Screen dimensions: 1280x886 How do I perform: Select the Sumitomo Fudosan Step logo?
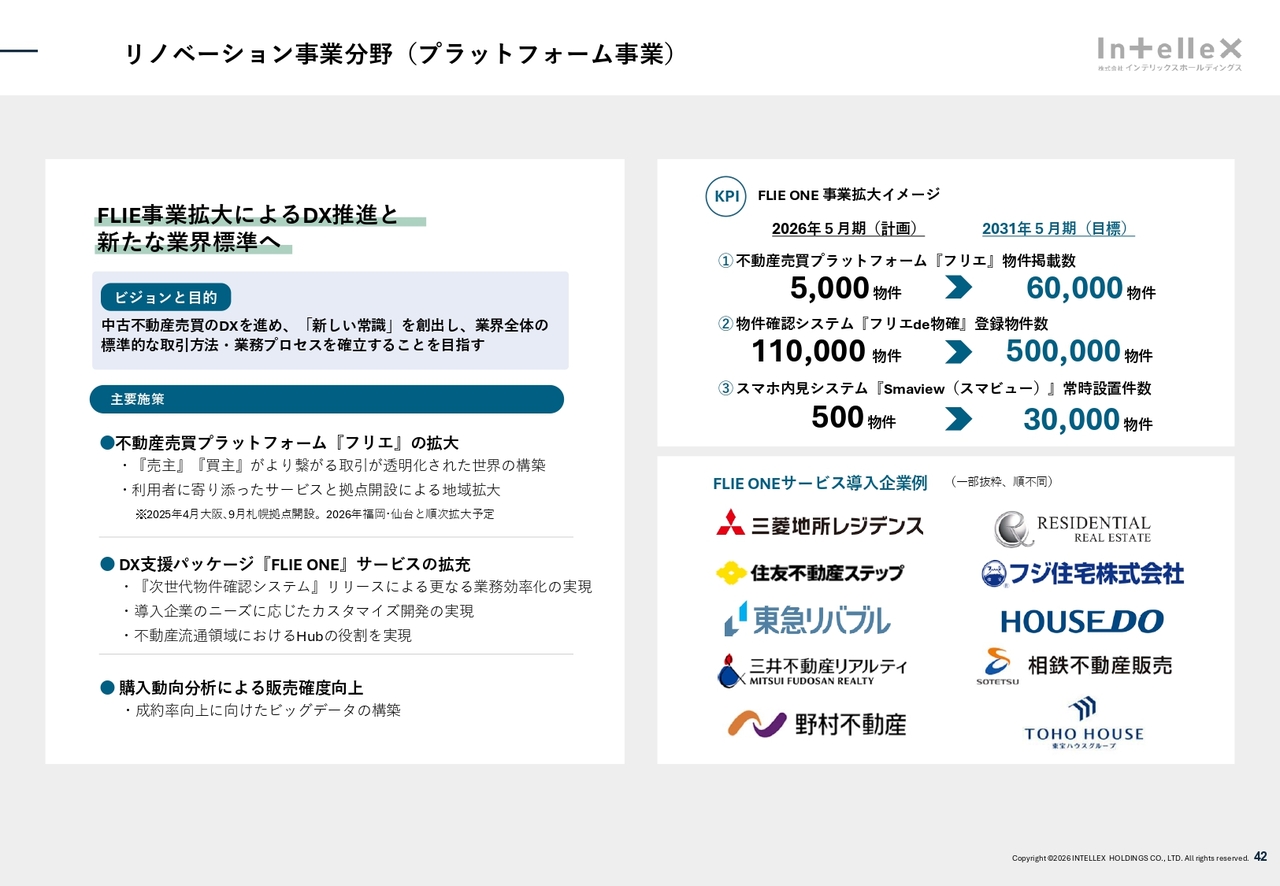point(809,573)
